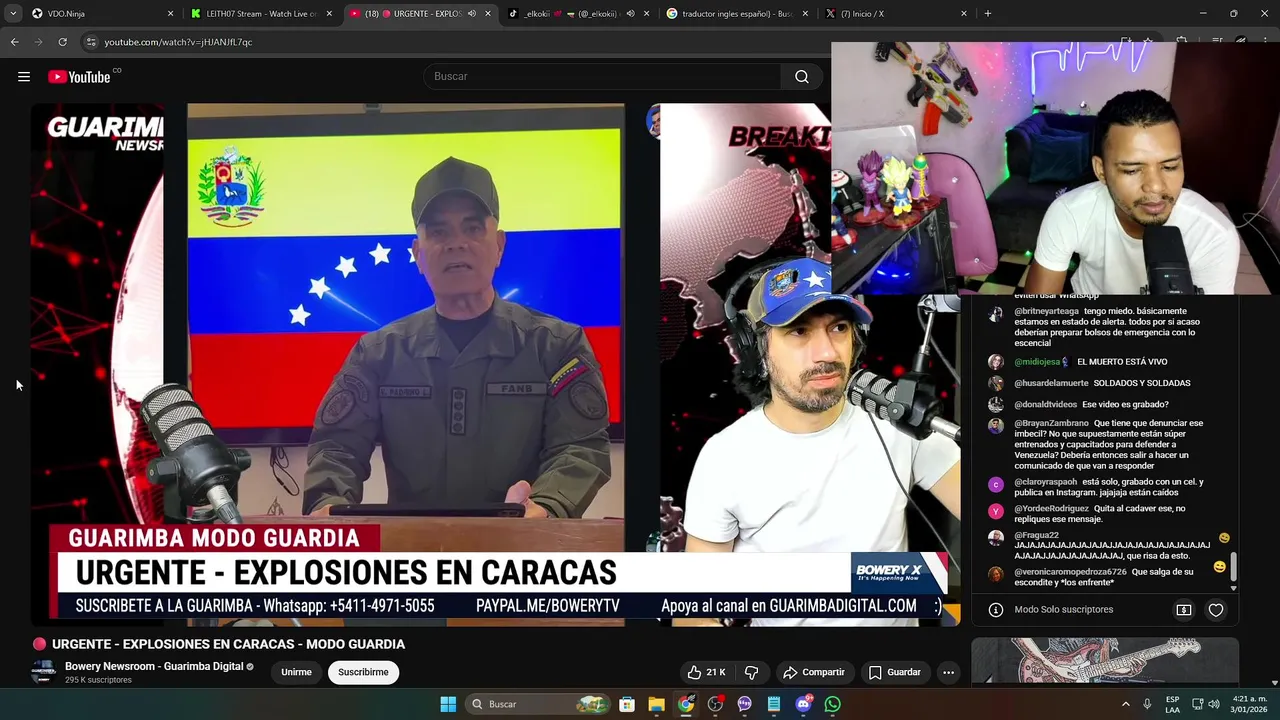Mute audio on the _elkokii TikTok tab

[630, 14]
